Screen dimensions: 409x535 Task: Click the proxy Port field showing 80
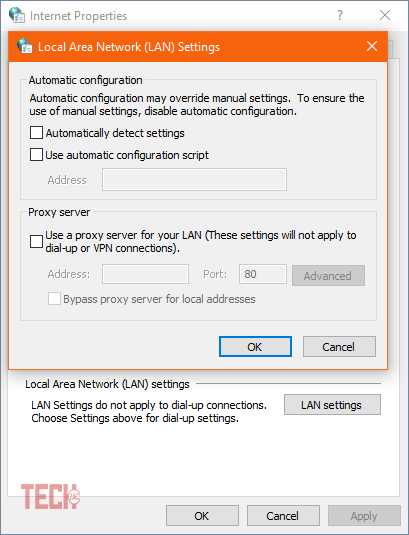[x=263, y=274]
